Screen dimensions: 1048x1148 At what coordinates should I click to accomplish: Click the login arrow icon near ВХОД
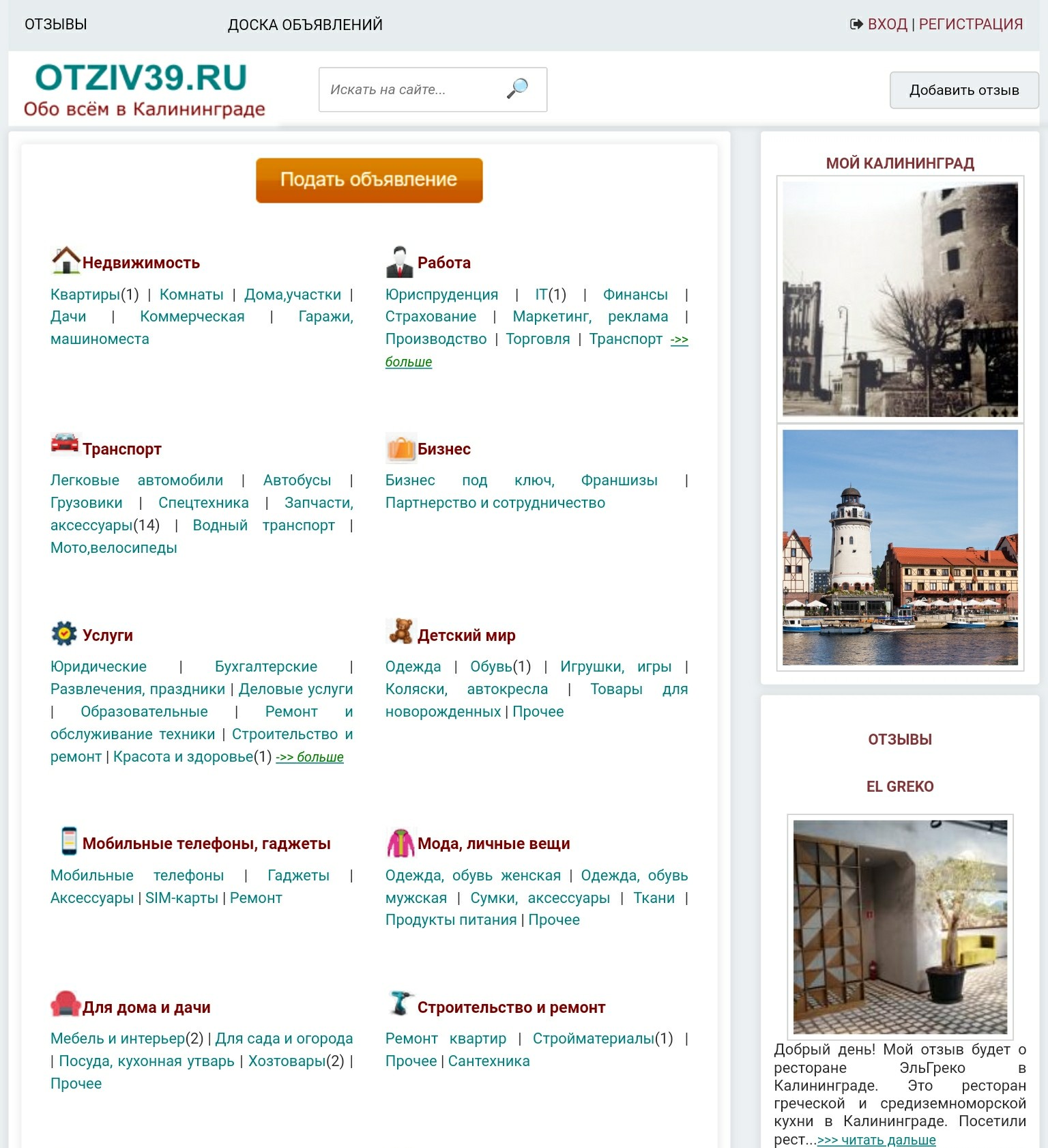[x=856, y=25]
